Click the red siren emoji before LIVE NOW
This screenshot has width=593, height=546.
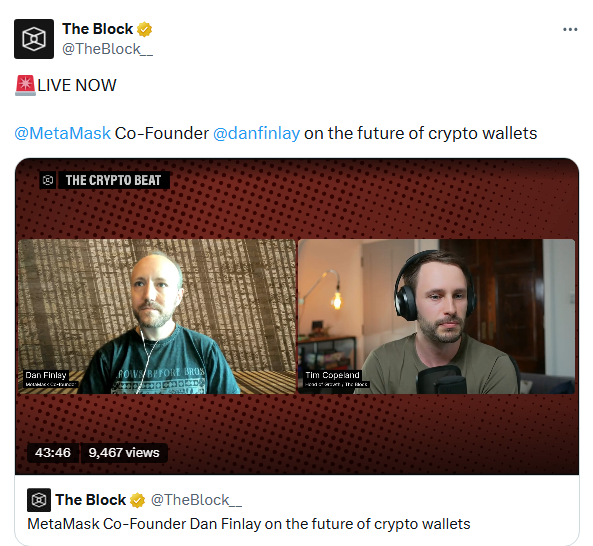coord(25,85)
